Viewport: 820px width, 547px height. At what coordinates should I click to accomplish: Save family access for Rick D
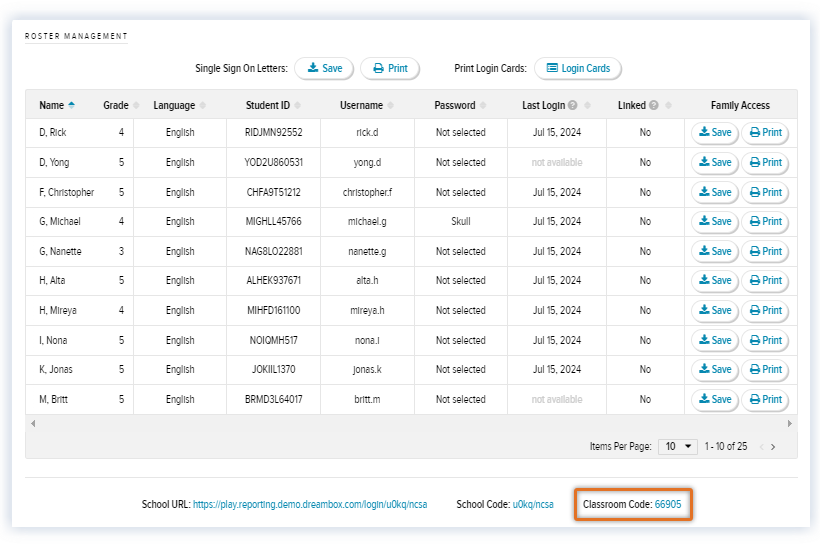pyautogui.click(x=715, y=133)
